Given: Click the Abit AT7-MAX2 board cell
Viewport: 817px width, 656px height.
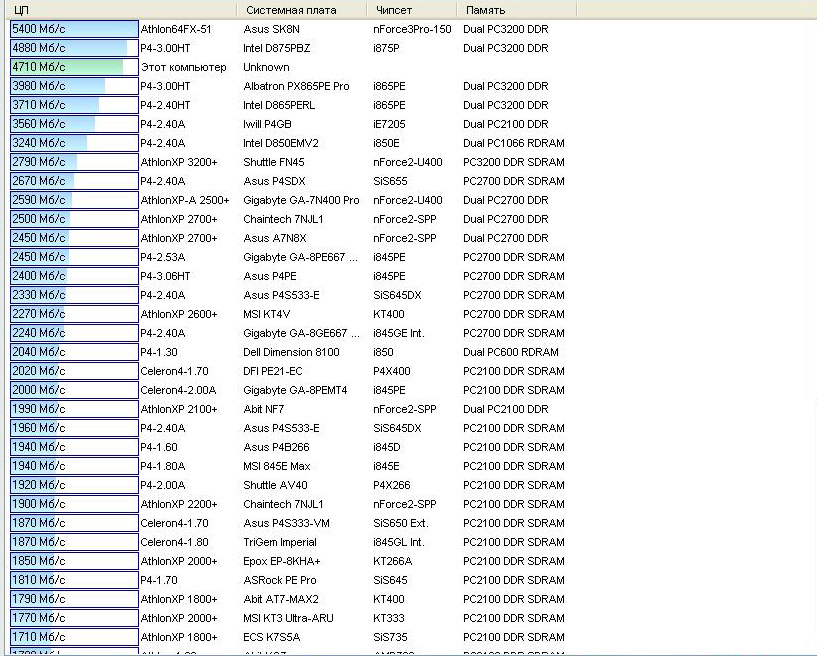Looking at the screenshot, I should click(x=281, y=599).
